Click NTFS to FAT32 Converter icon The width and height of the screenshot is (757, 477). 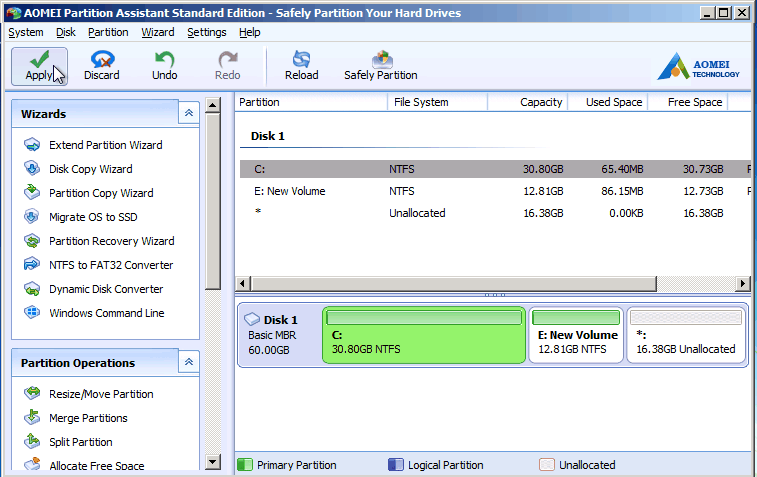32,264
